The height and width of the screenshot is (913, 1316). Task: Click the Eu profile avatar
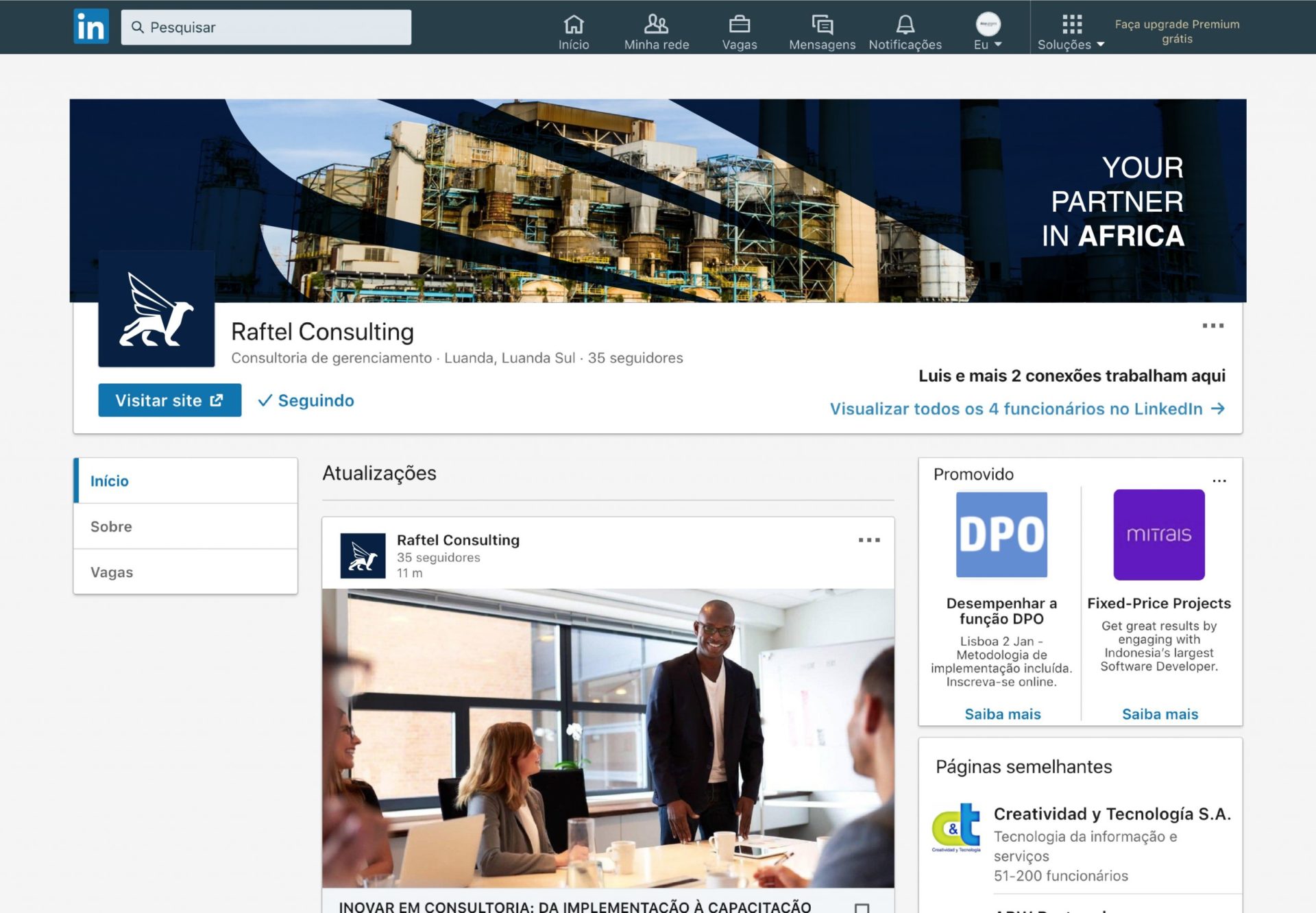[988, 24]
